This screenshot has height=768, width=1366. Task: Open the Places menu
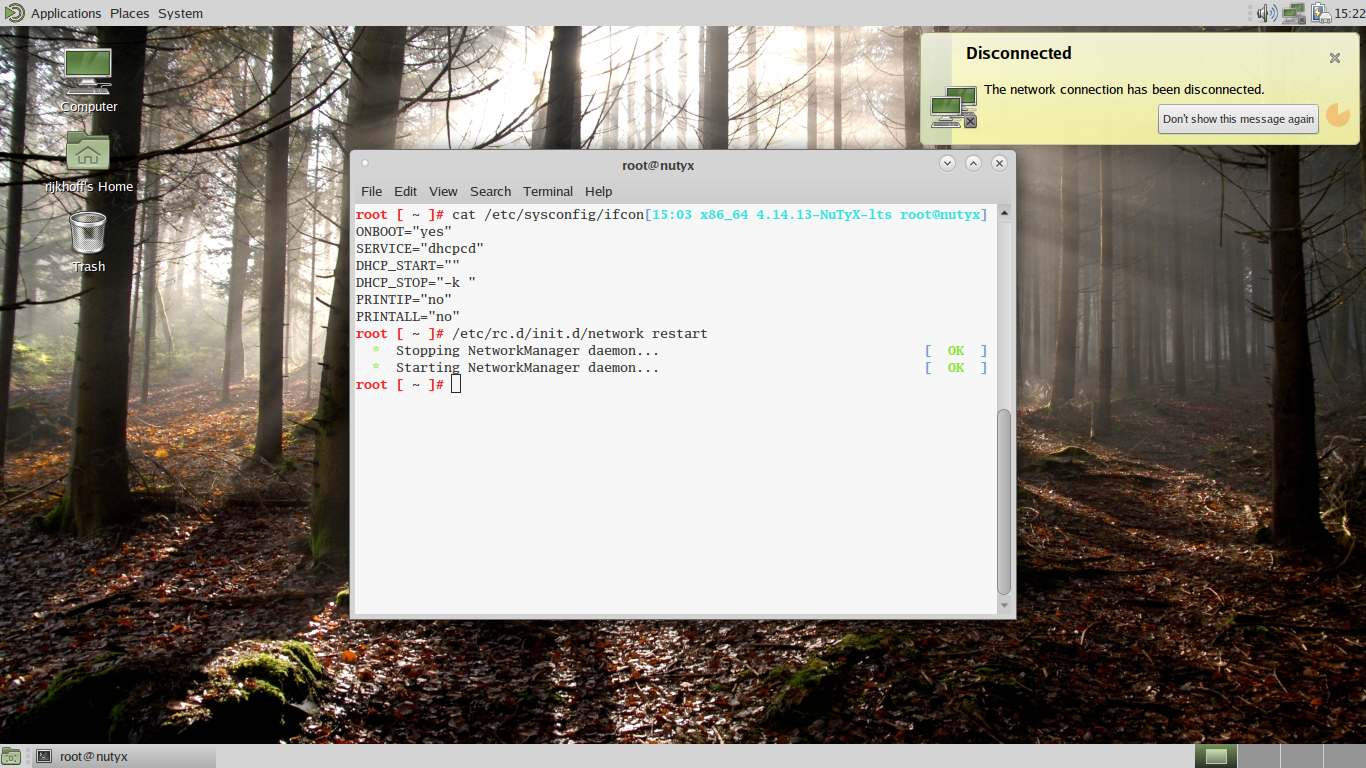(129, 13)
